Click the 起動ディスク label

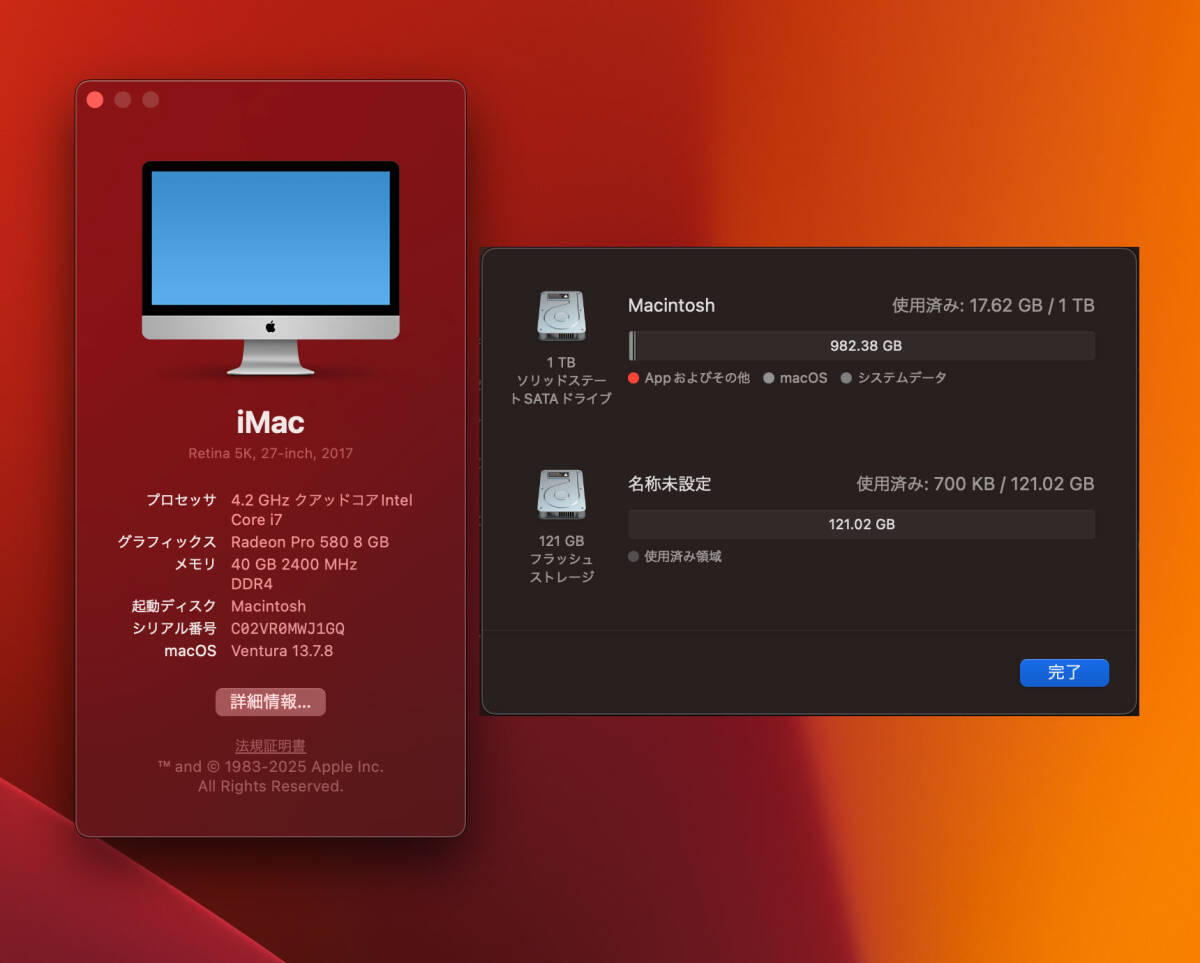(x=174, y=606)
